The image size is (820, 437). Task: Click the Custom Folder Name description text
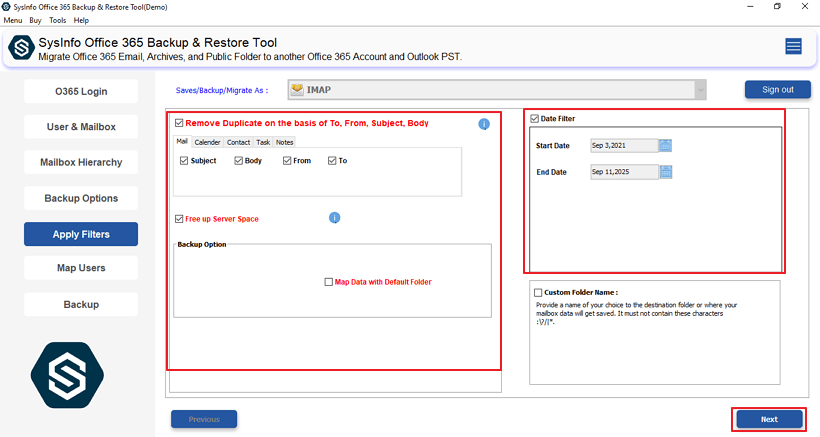point(636,313)
